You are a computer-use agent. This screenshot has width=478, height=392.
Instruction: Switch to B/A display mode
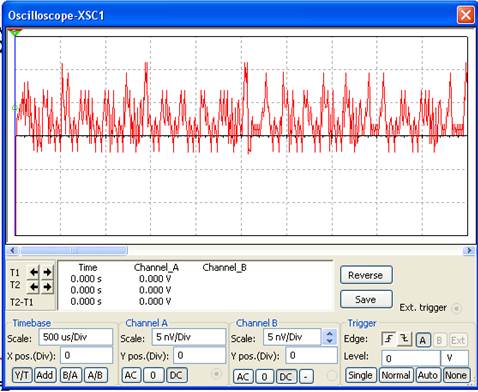click(x=70, y=375)
